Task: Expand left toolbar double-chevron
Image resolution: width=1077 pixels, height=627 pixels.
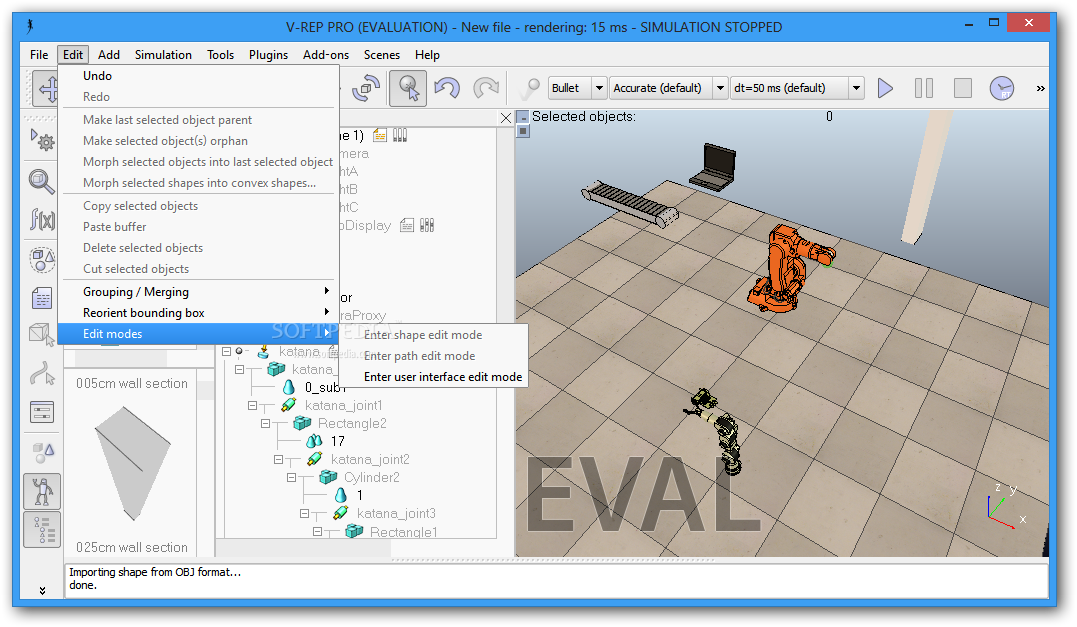Action: tap(42, 591)
